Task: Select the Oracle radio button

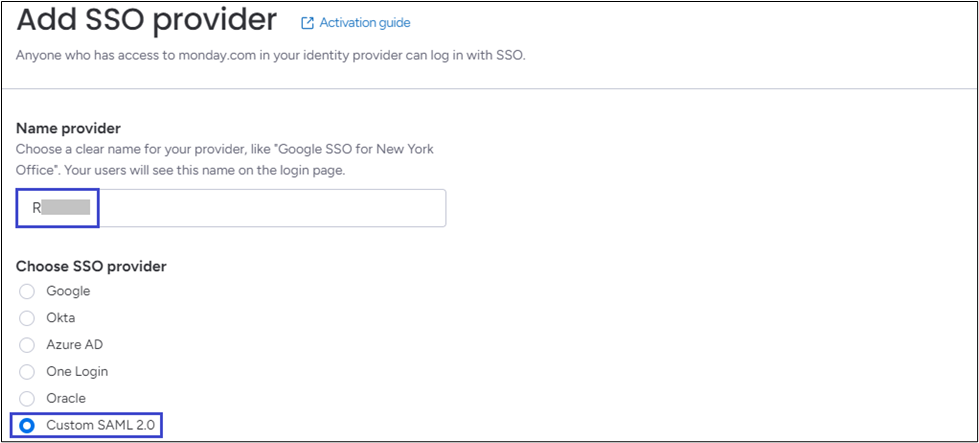Action: tap(27, 399)
